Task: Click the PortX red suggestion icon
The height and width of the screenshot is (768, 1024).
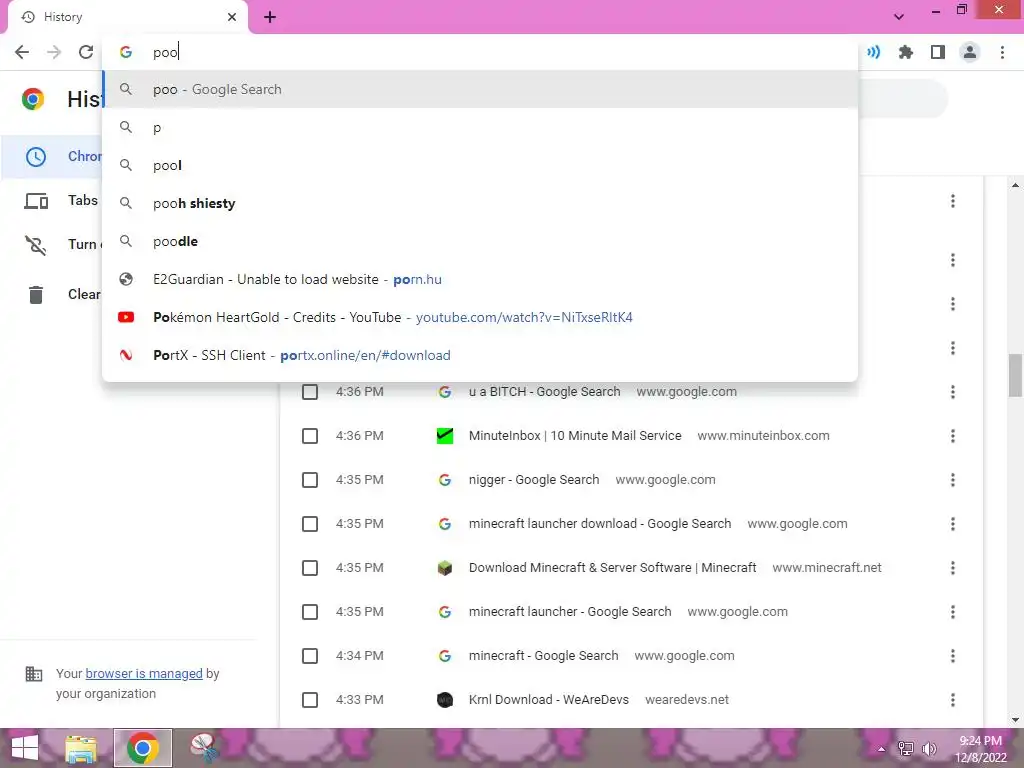Action: 126,355
